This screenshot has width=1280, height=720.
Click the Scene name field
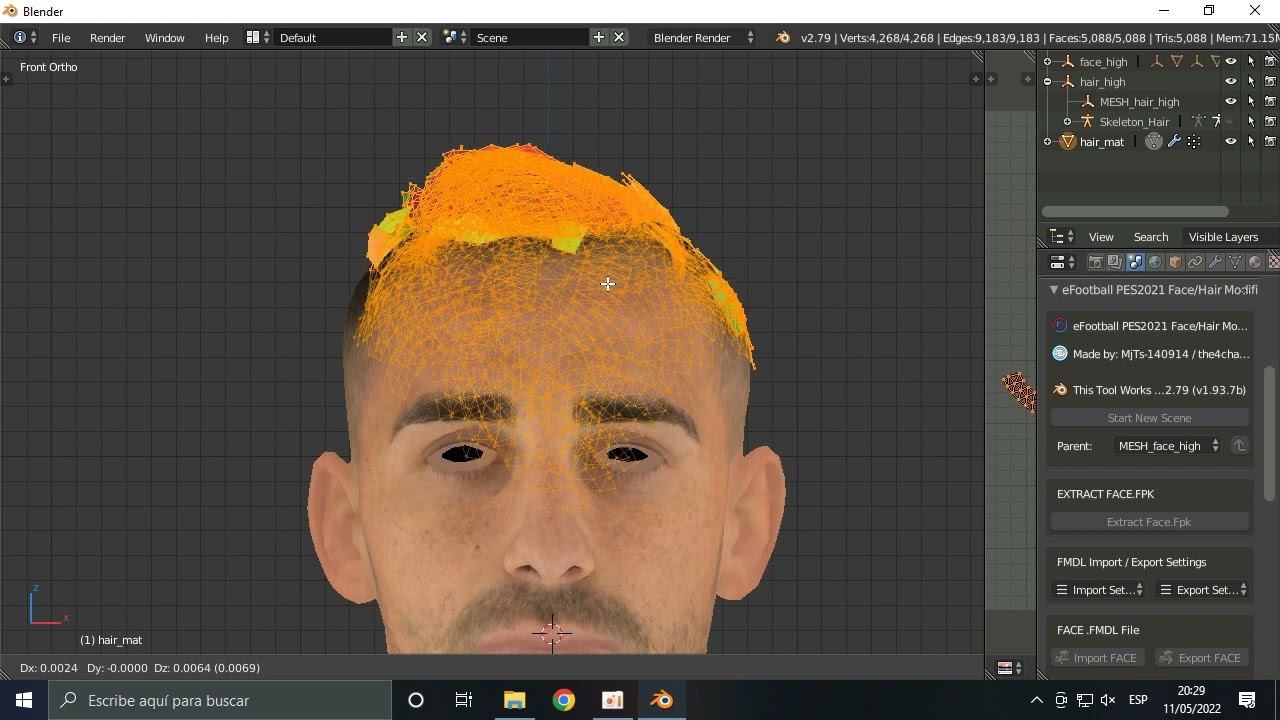tap(530, 37)
